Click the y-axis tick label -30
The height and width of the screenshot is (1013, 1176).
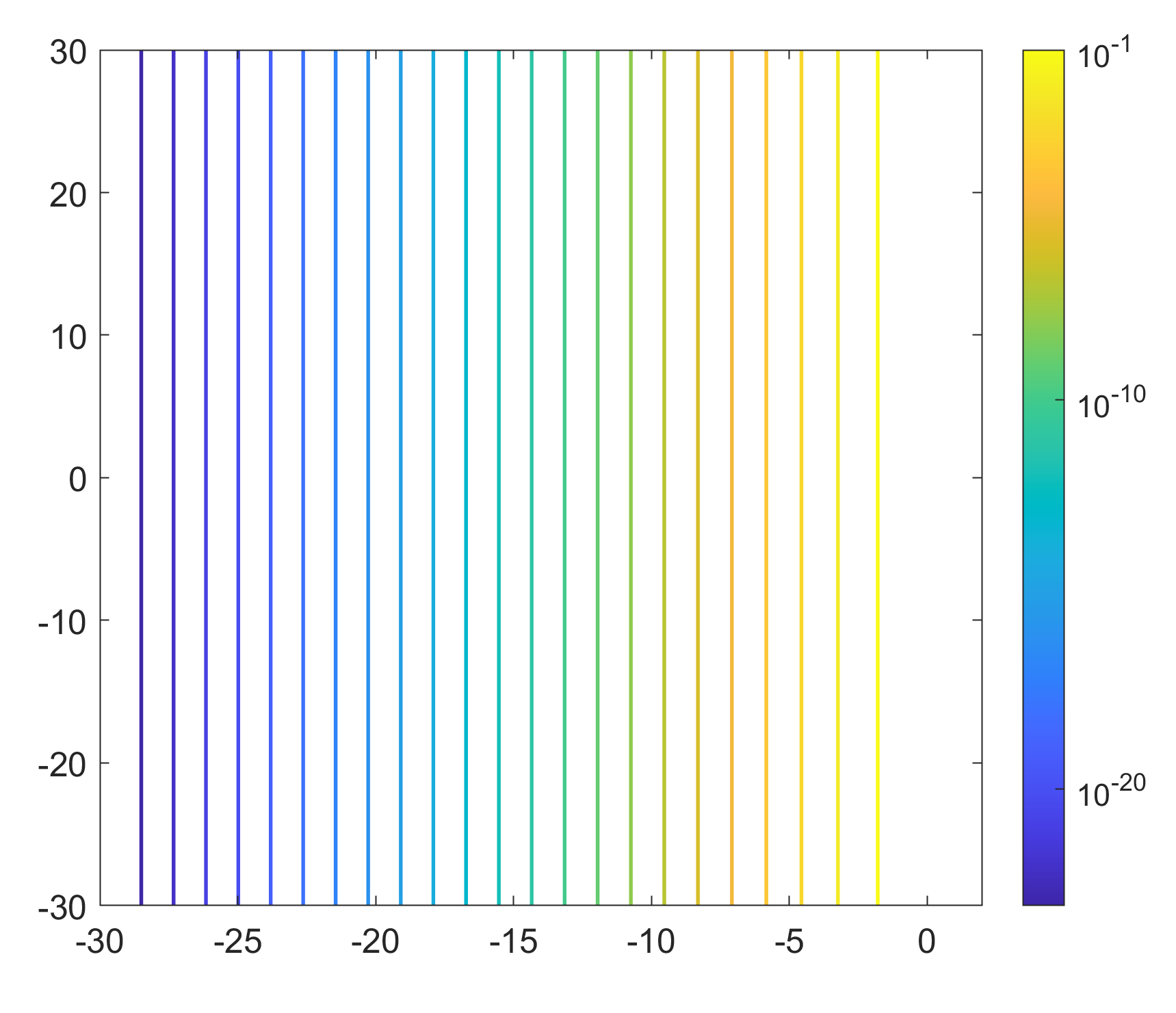pos(62,908)
